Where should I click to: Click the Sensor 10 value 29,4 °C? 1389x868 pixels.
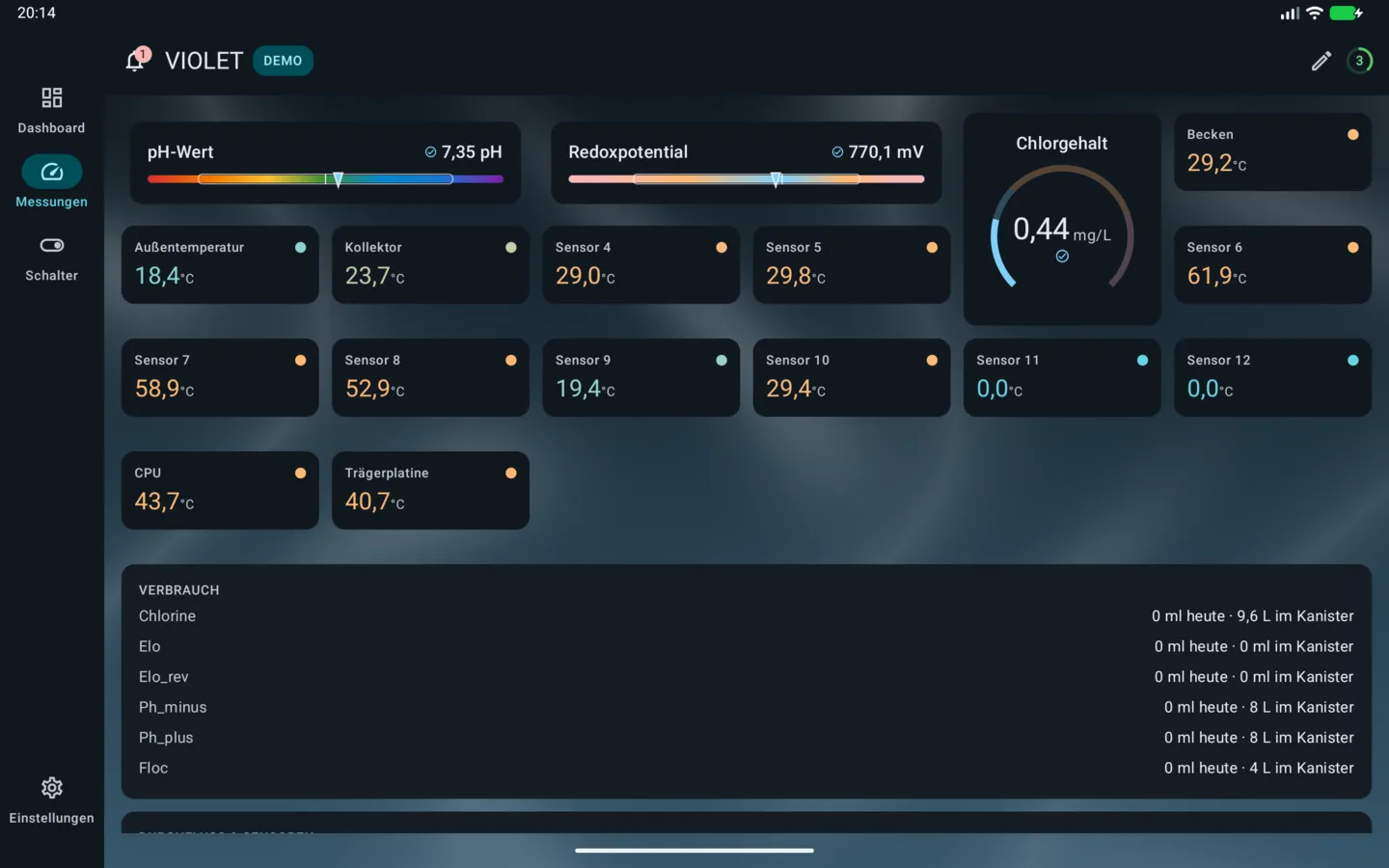point(795,389)
